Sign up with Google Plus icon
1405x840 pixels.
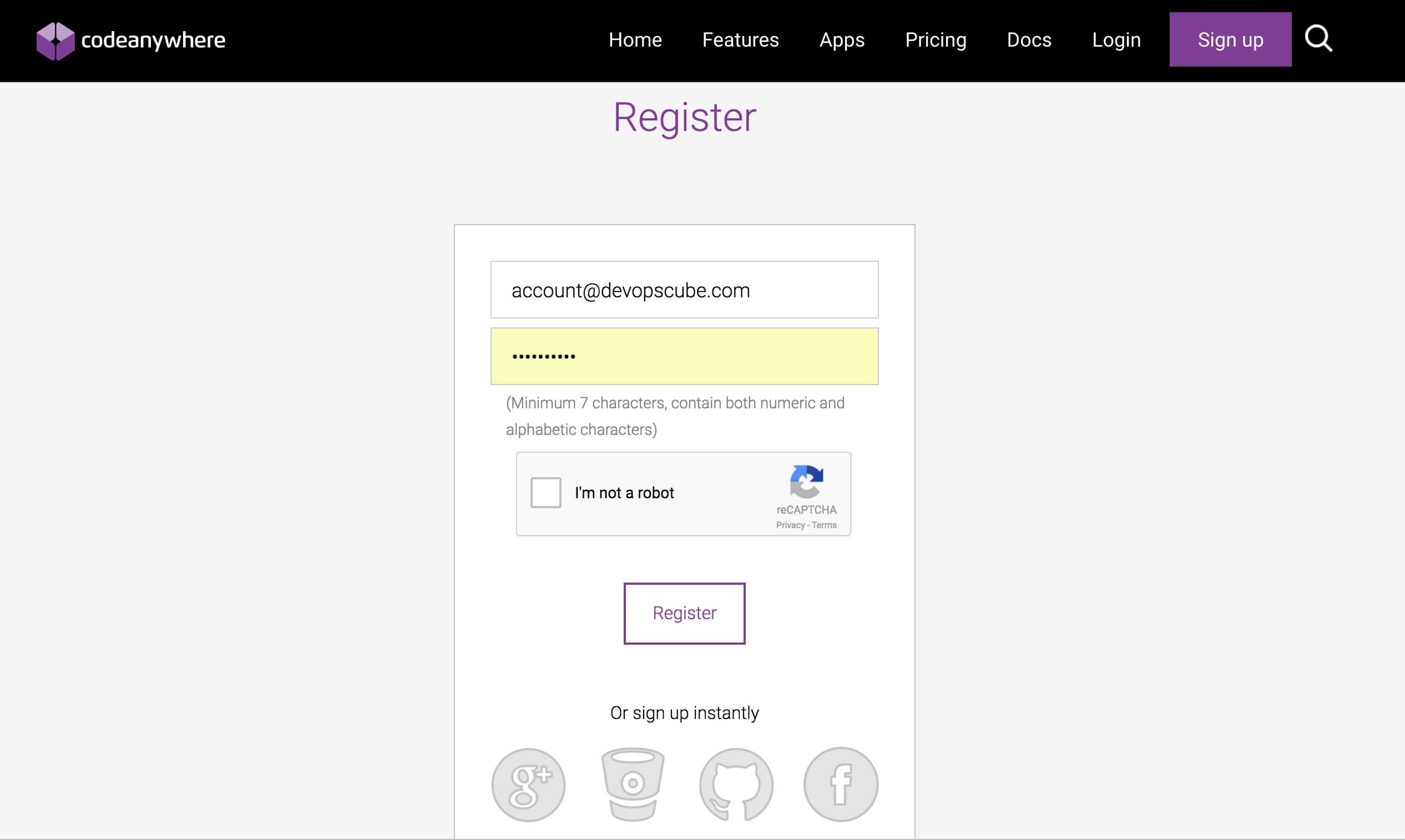(528, 785)
